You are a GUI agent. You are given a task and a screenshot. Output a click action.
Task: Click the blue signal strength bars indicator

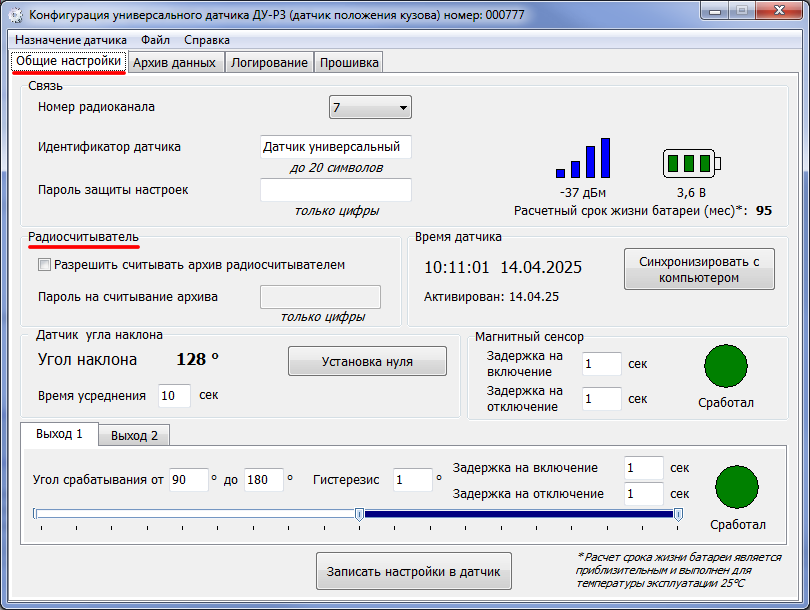[x=583, y=158]
